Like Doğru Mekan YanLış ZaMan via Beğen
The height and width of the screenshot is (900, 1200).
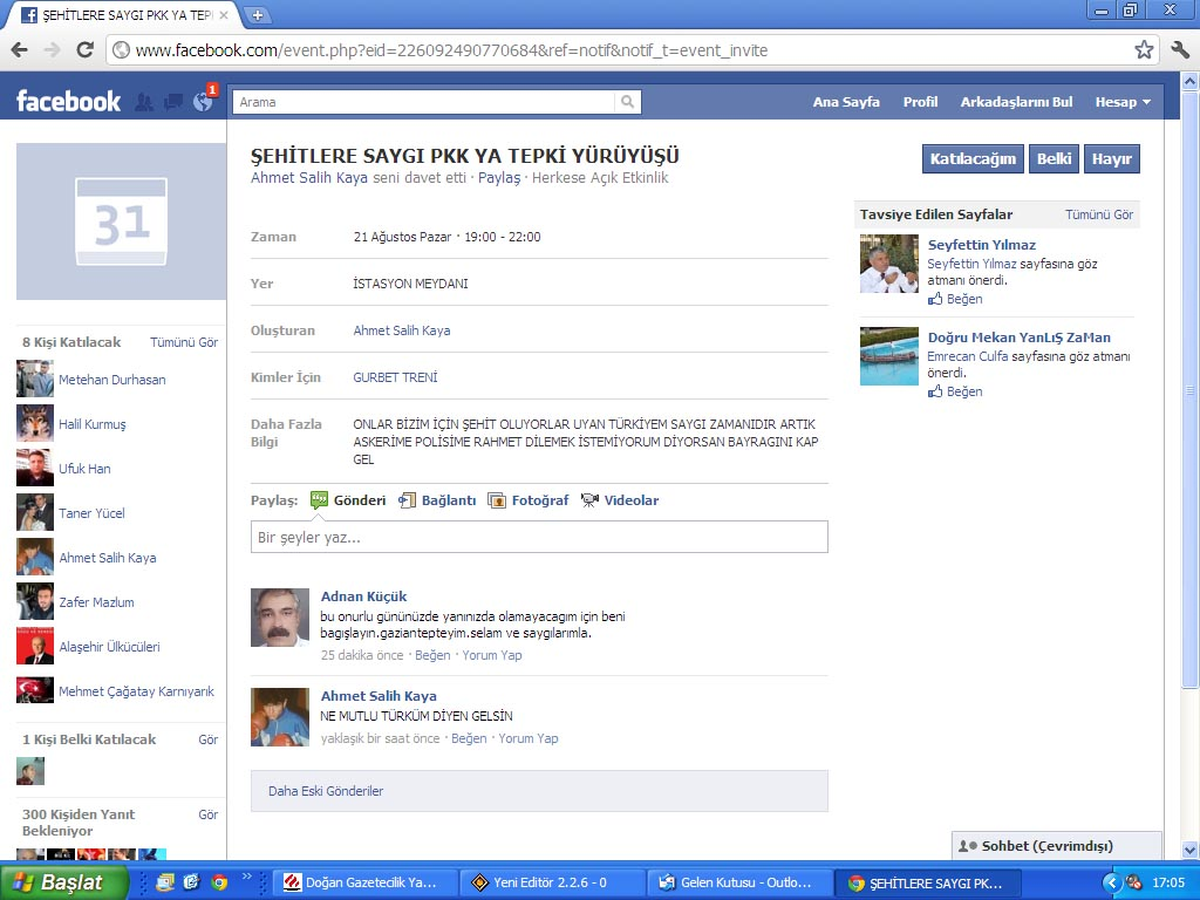click(955, 391)
